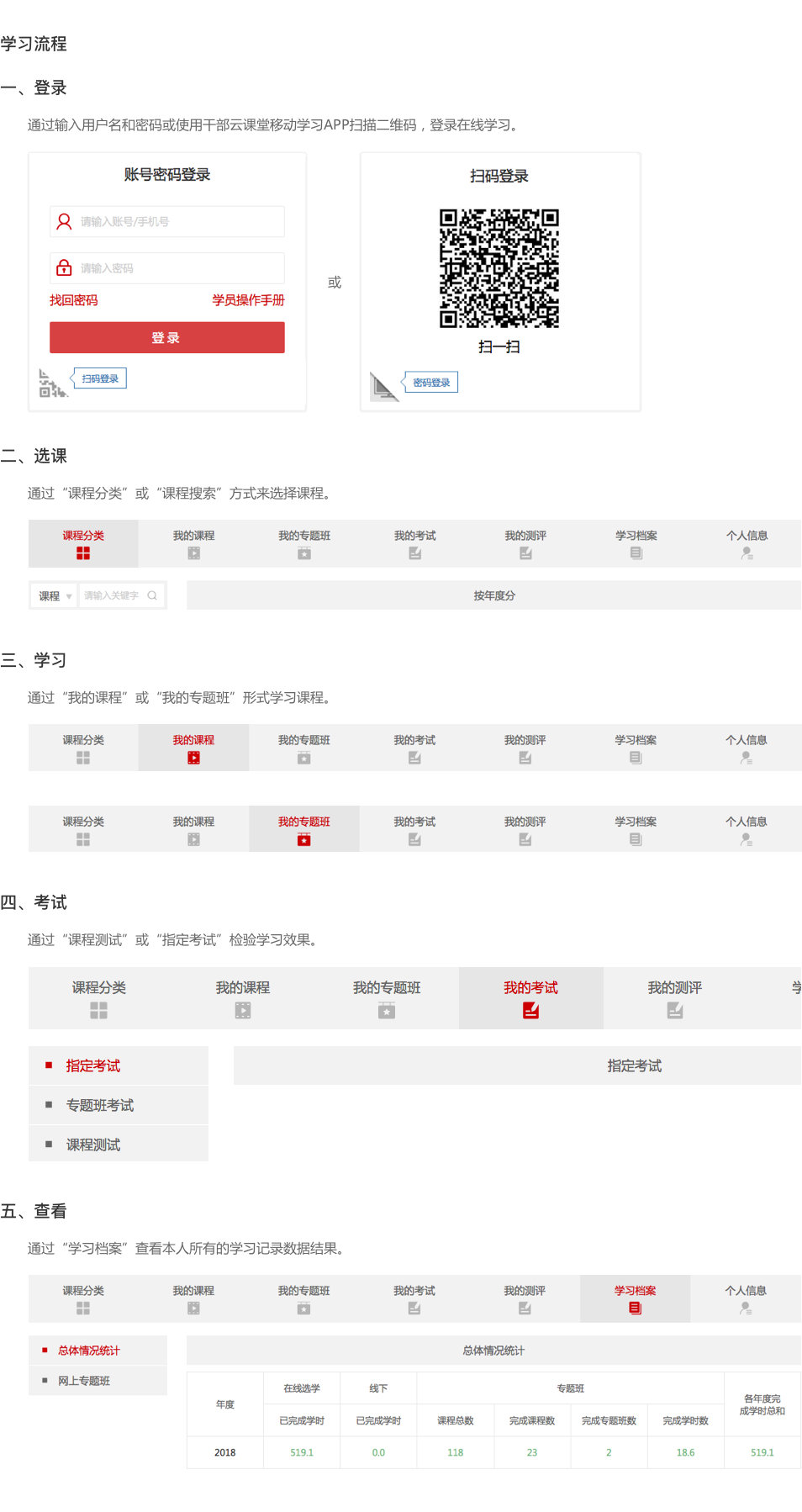Screen dimensions: 802x1512
Task: Click the red 我的专题班 star icon in 学习 section
Action: click(304, 839)
